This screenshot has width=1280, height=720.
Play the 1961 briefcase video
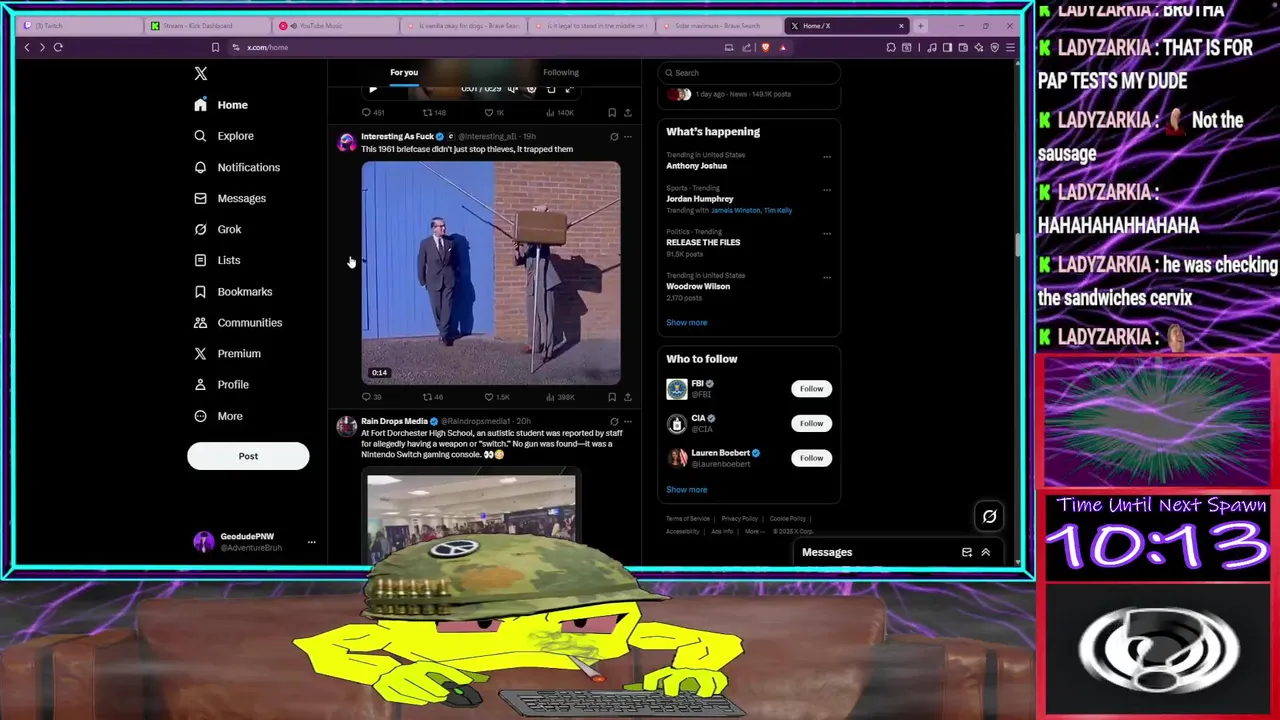tap(490, 273)
